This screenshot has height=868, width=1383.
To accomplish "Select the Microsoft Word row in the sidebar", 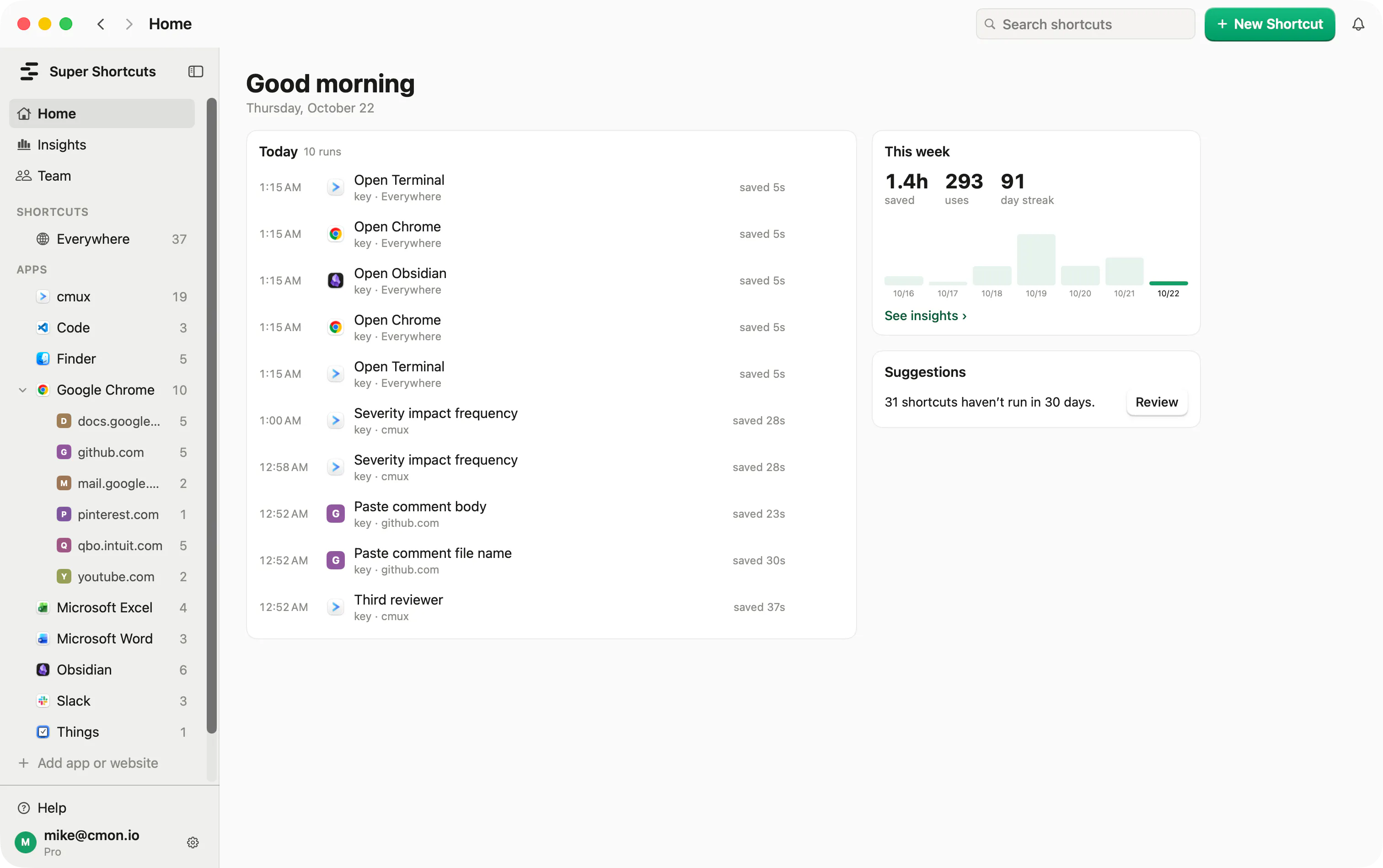I will [102, 639].
